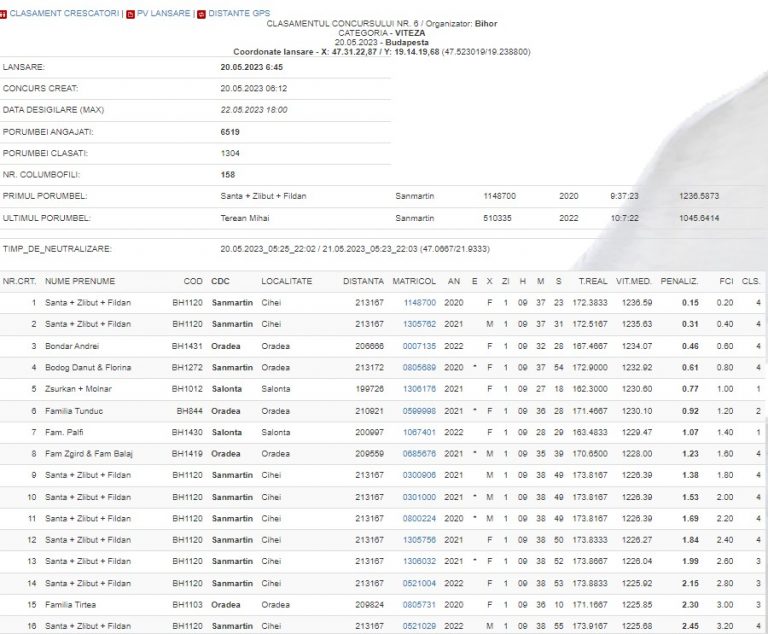Open the PV LANSARE link
The height and width of the screenshot is (634, 768).
click(164, 14)
